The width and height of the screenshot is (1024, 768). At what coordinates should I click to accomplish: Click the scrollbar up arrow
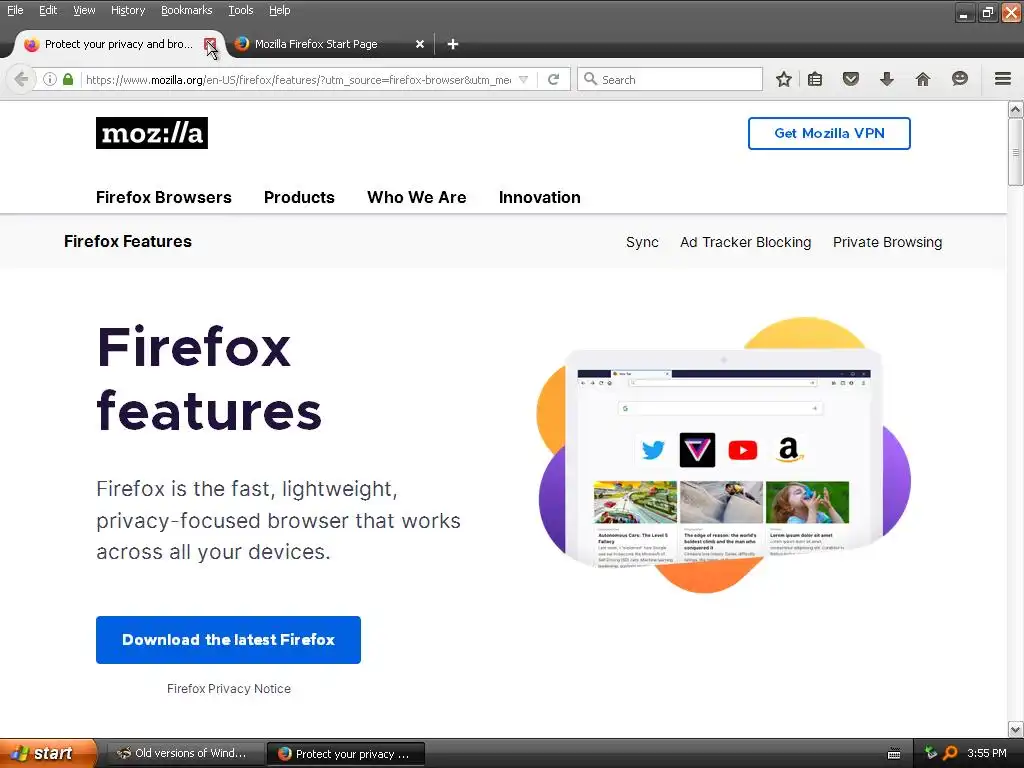pyautogui.click(x=1016, y=109)
